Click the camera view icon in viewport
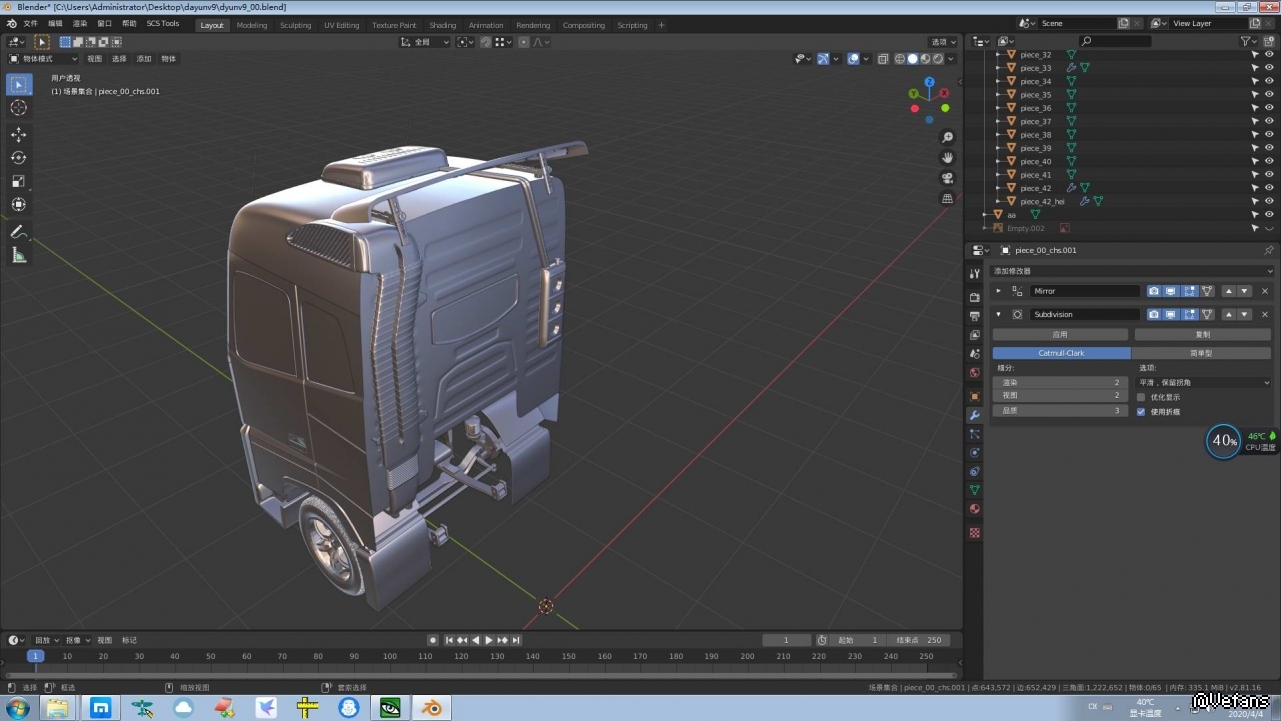This screenshot has height=721, width=1281. pyautogui.click(x=947, y=178)
